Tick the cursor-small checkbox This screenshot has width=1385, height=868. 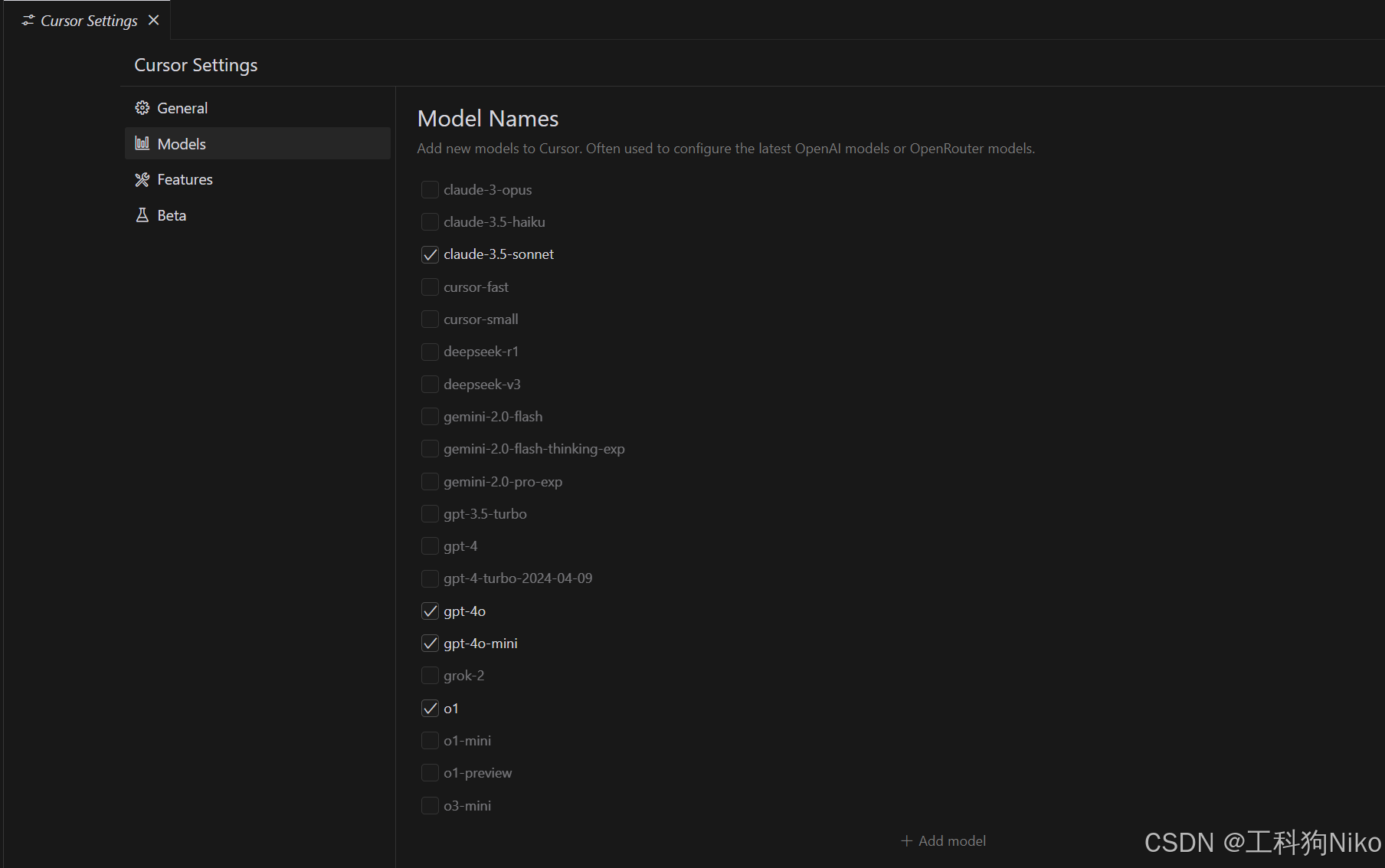[x=430, y=319]
